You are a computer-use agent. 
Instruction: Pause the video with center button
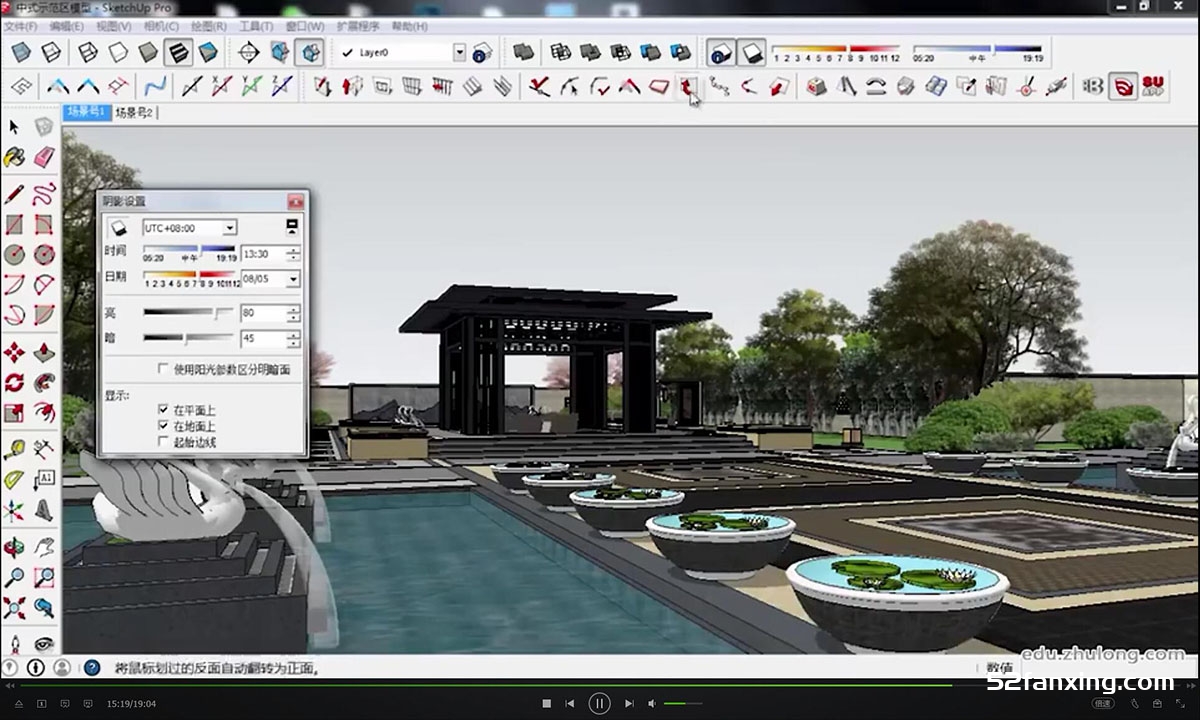[x=599, y=703]
